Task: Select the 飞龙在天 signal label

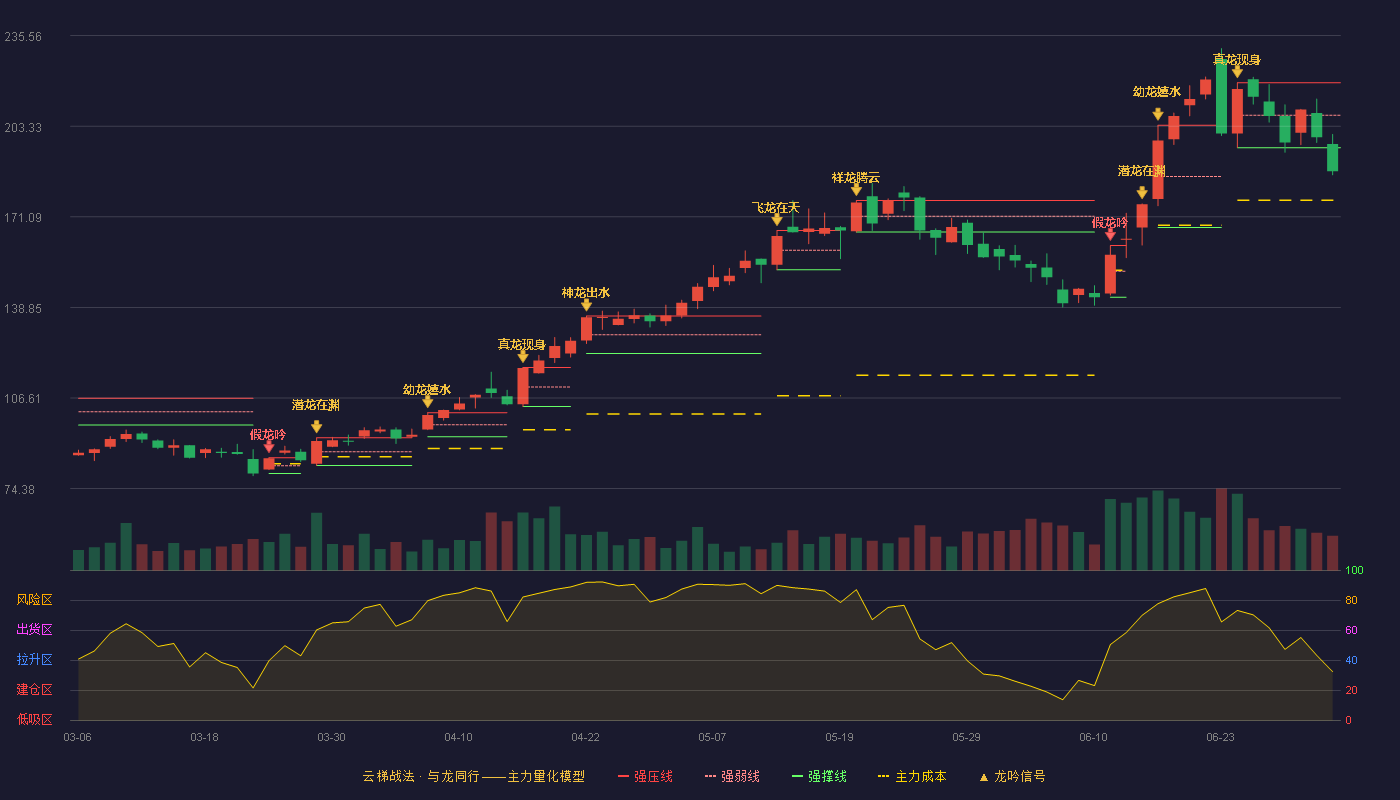Action: point(777,207)
